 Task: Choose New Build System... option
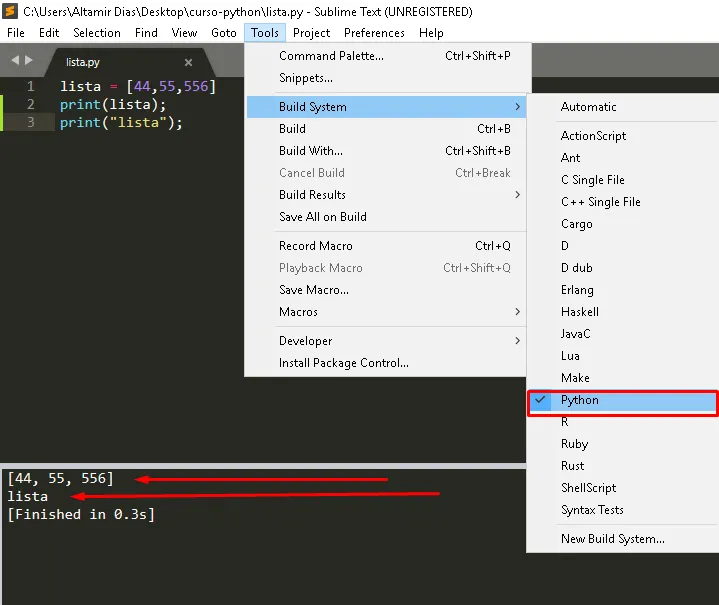(x=623, y=539)
